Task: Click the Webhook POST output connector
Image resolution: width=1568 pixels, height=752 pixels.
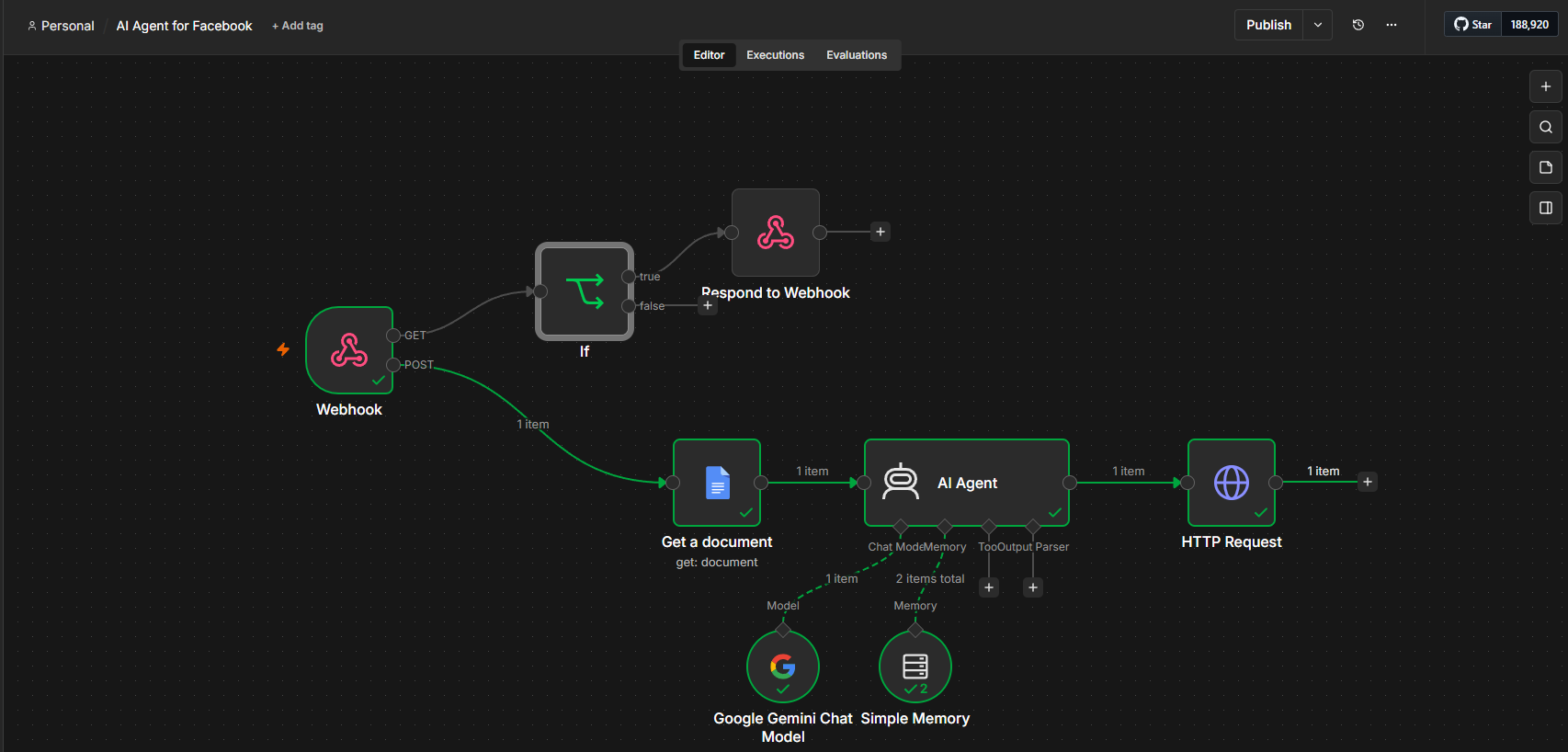Action: point(393,365)
